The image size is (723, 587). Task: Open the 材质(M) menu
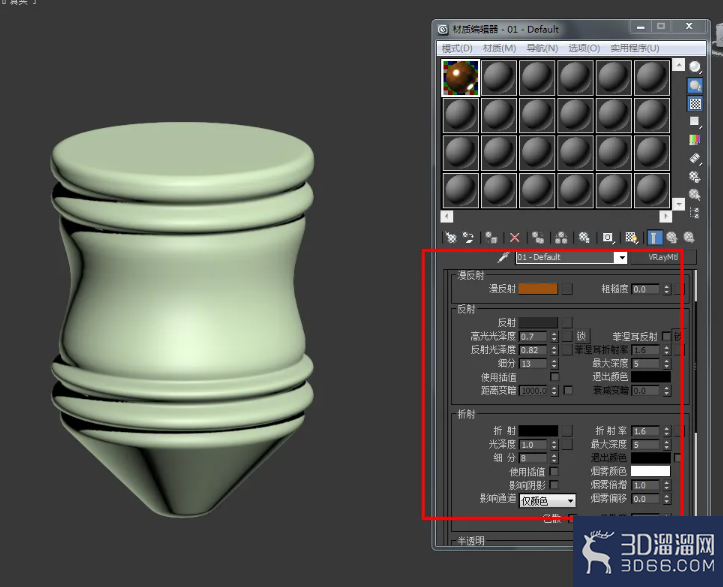click(499, 48)
